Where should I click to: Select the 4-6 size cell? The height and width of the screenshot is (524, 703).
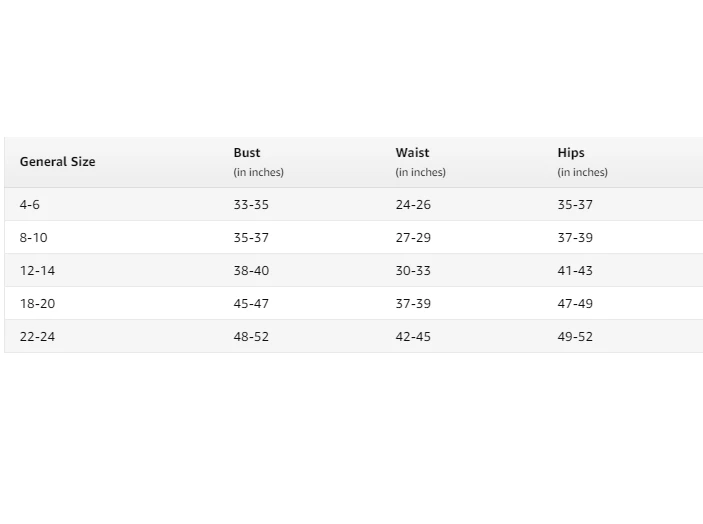point(30,204)
